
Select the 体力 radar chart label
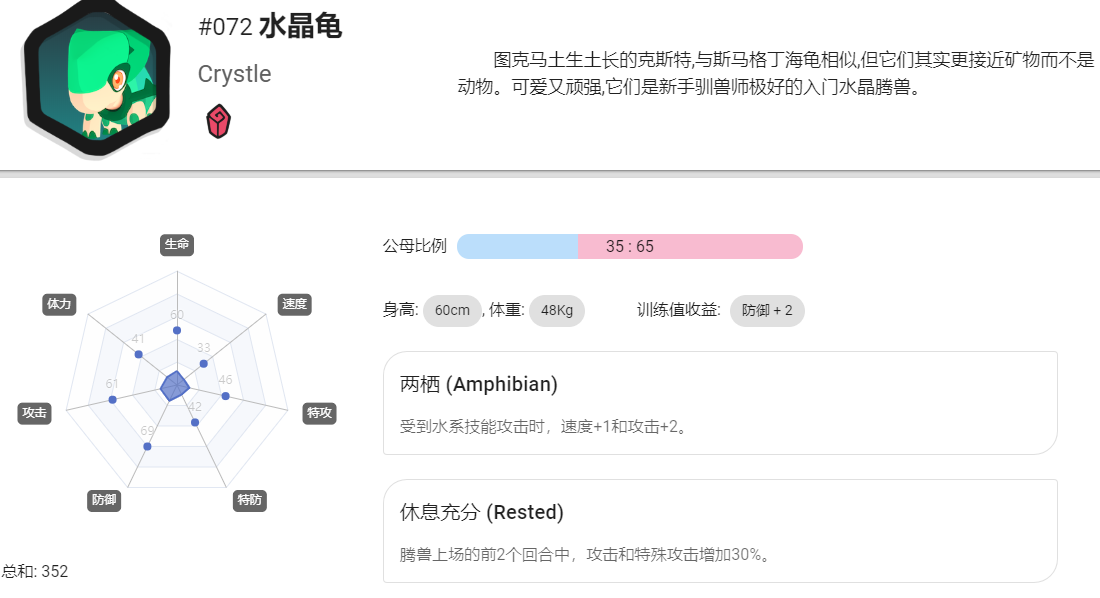coord(59,304)
